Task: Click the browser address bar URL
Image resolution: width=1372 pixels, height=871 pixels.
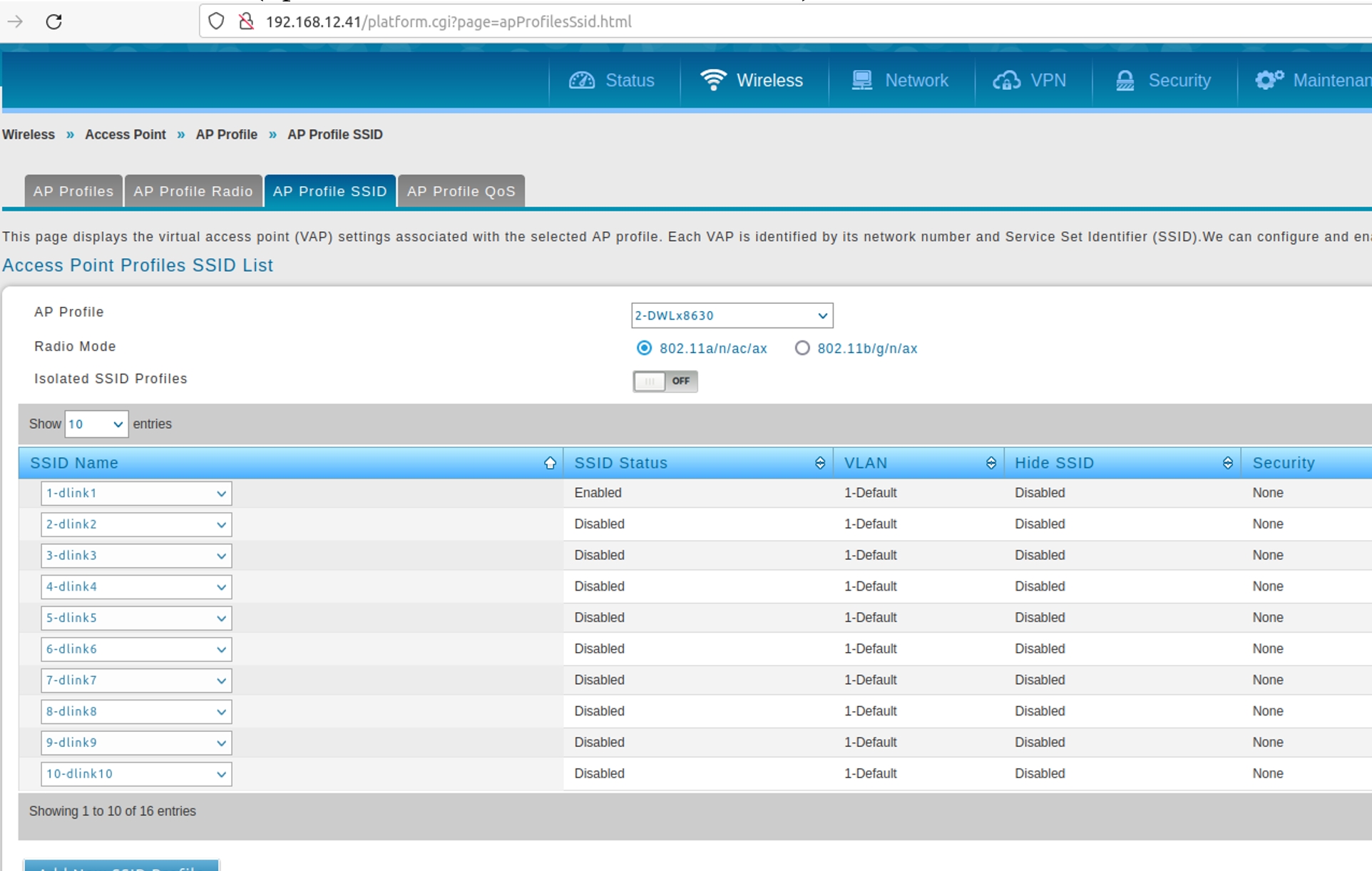Action: tap(449, 21)
